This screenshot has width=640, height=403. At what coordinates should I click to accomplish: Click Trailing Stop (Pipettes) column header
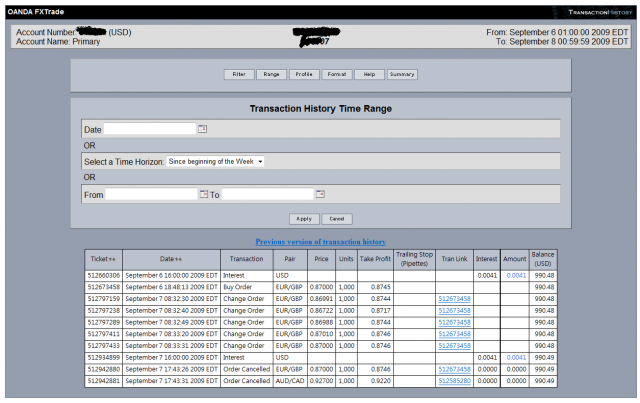coord(414,259)
